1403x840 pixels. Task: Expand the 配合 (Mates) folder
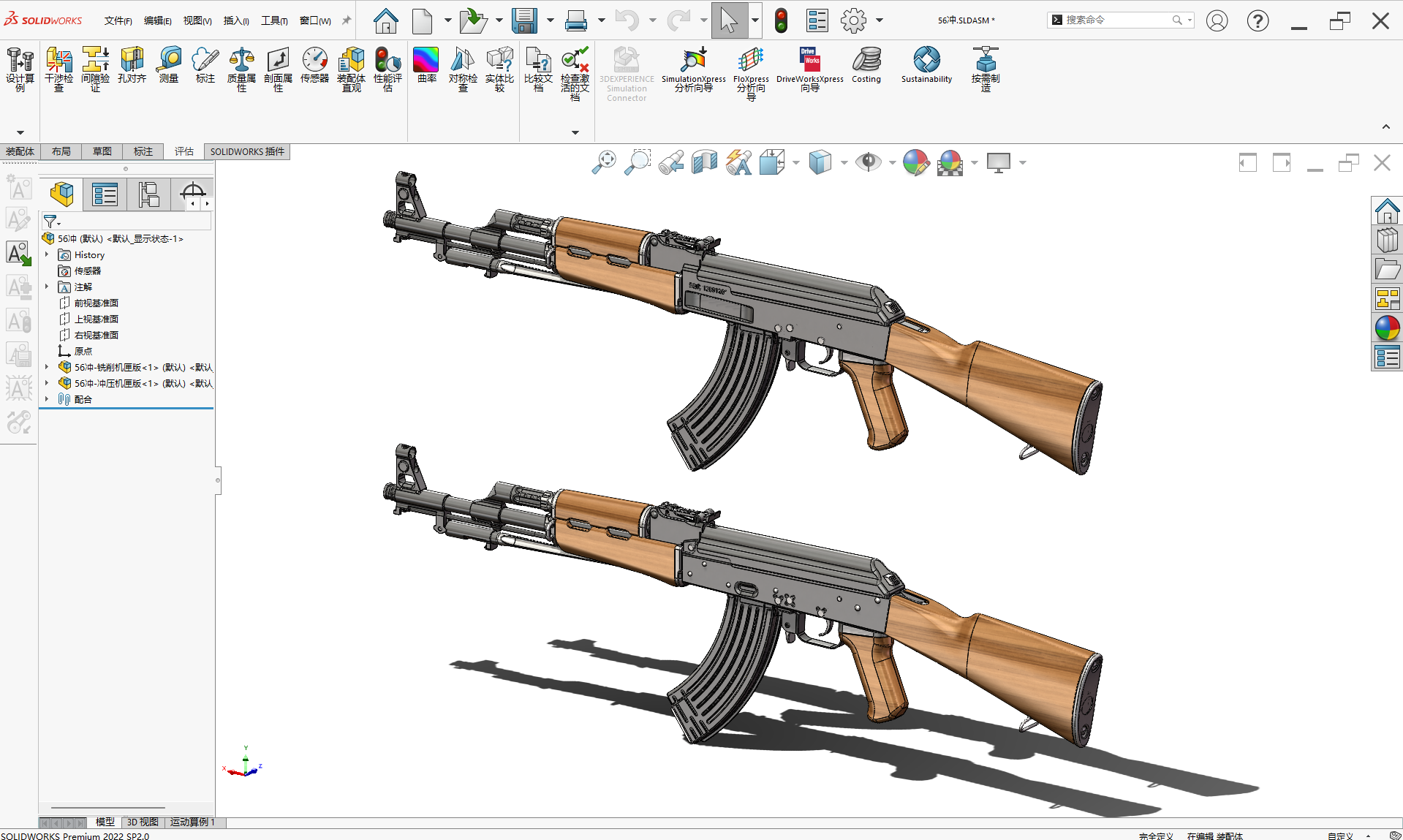[47, 399]
